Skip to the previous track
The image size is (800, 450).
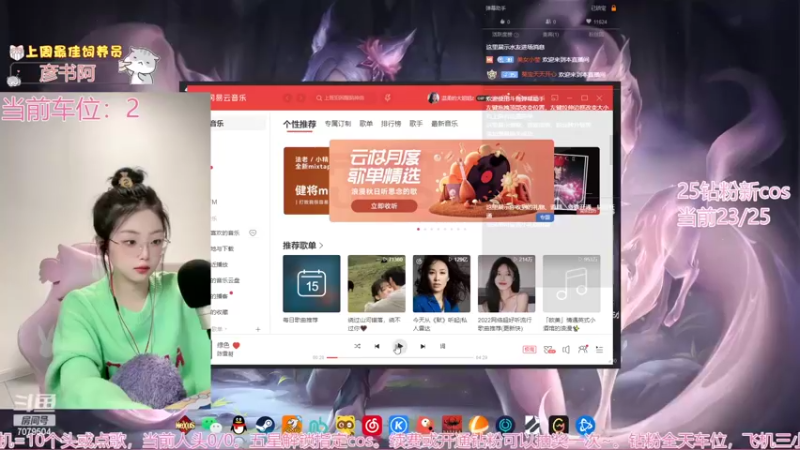(377, 346)
